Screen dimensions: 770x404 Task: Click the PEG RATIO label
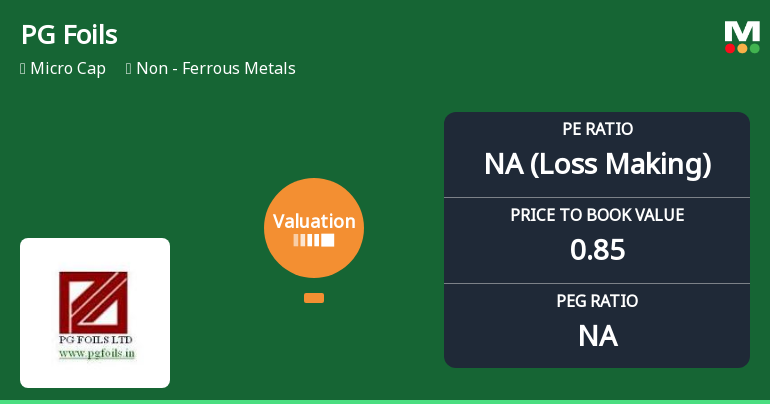click(597, 301)
